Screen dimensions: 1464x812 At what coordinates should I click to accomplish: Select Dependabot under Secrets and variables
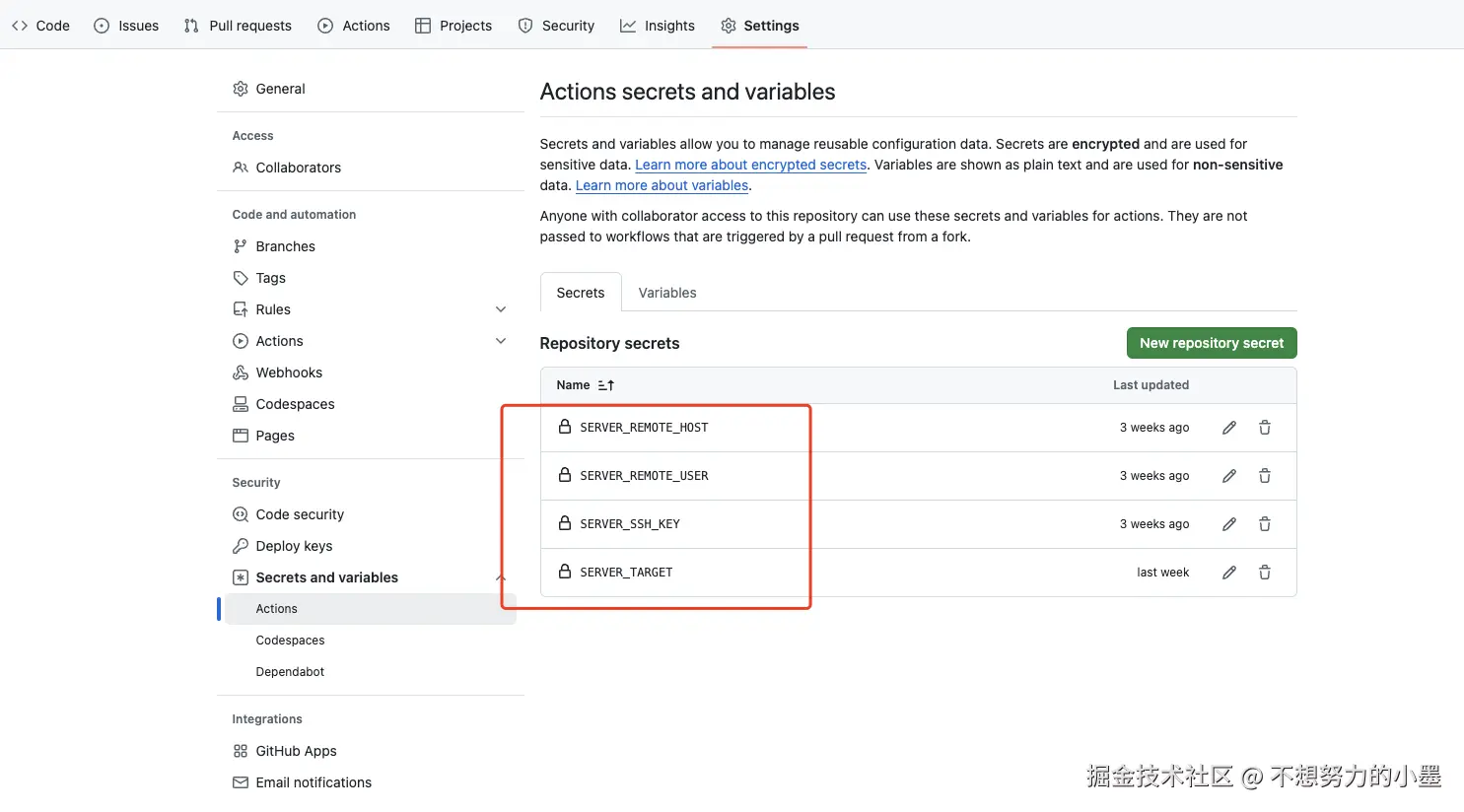coord(290,672)
